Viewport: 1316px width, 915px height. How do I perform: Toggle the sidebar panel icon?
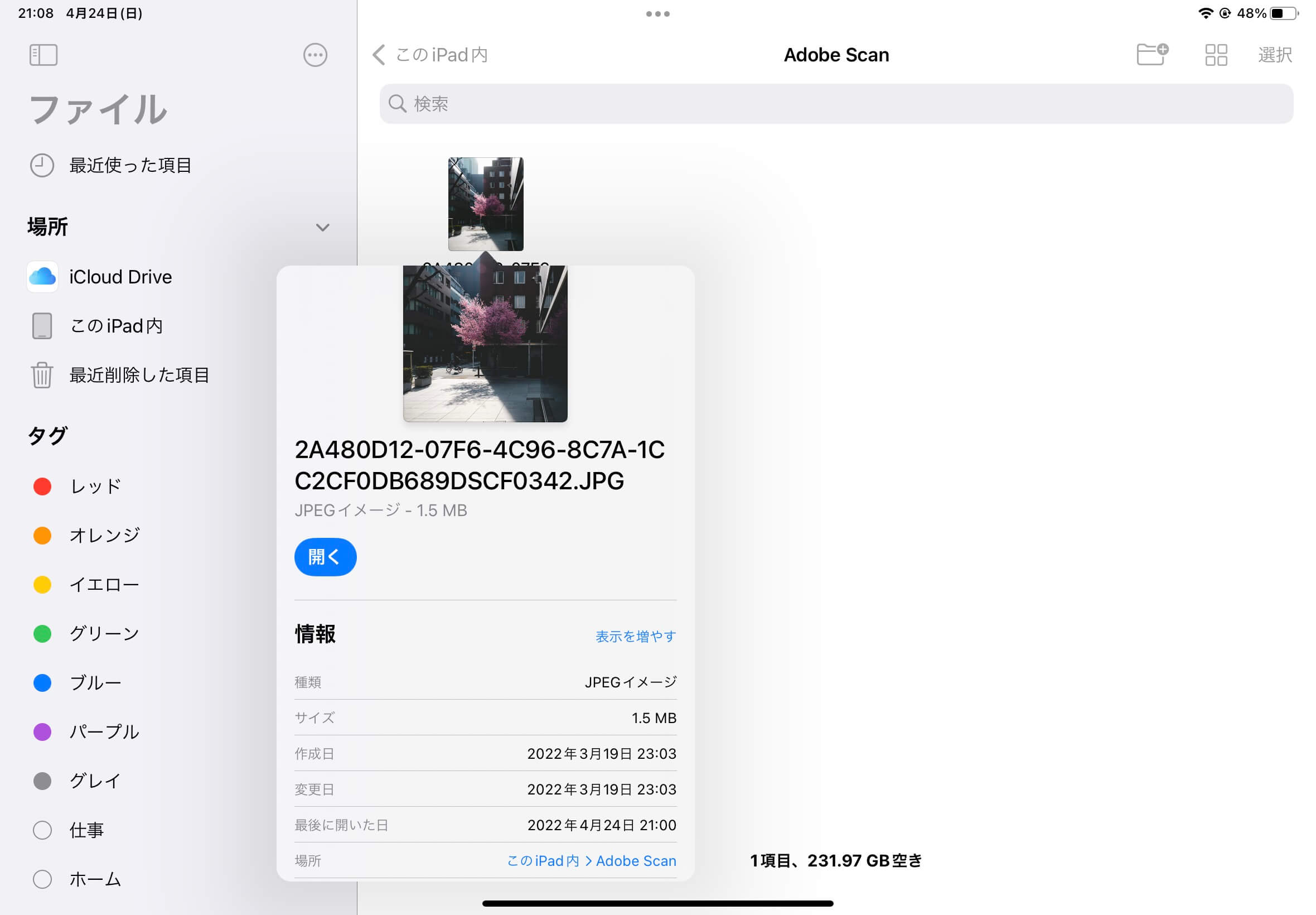43,55
